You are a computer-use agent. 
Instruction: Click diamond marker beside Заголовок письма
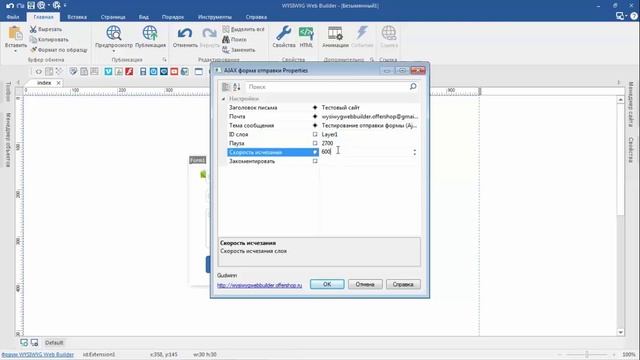[315, 107]
